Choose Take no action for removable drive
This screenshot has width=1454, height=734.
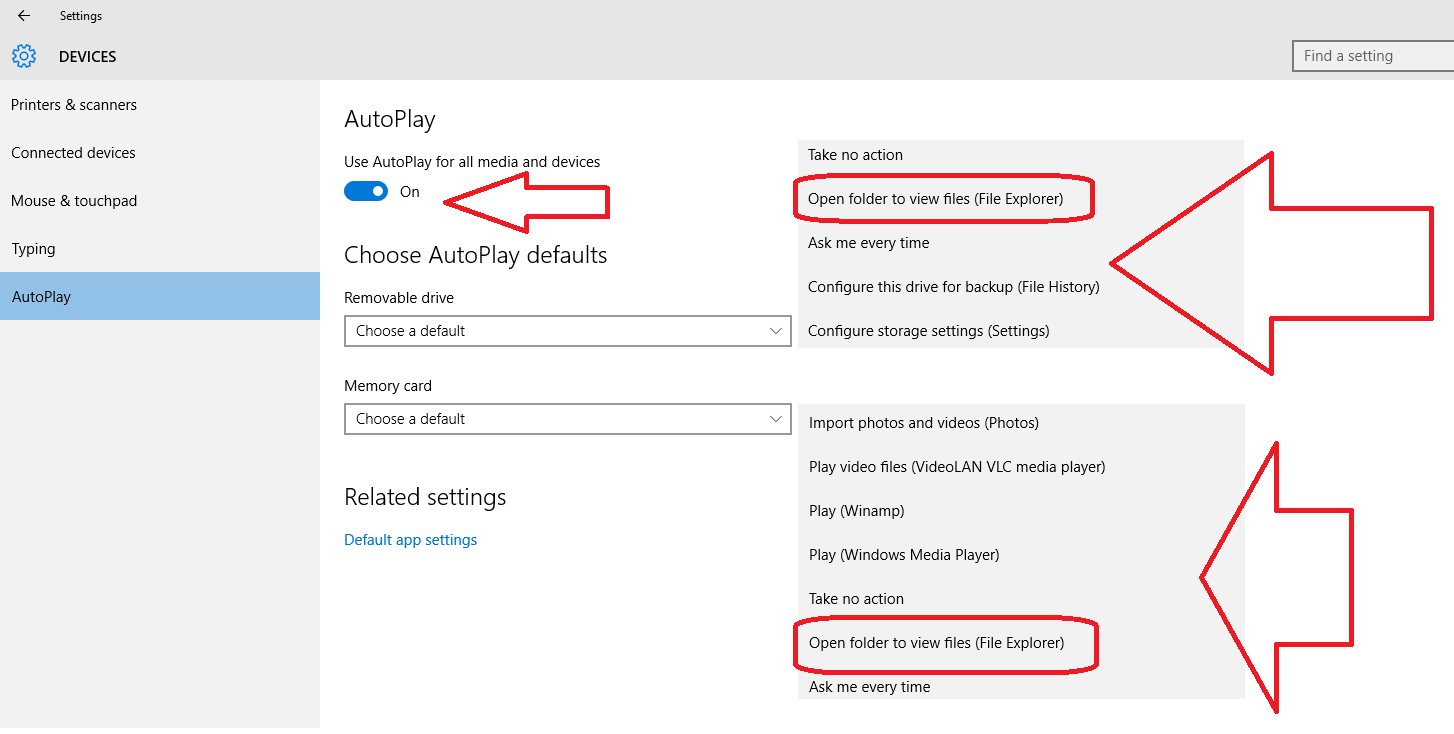(855, 154)
